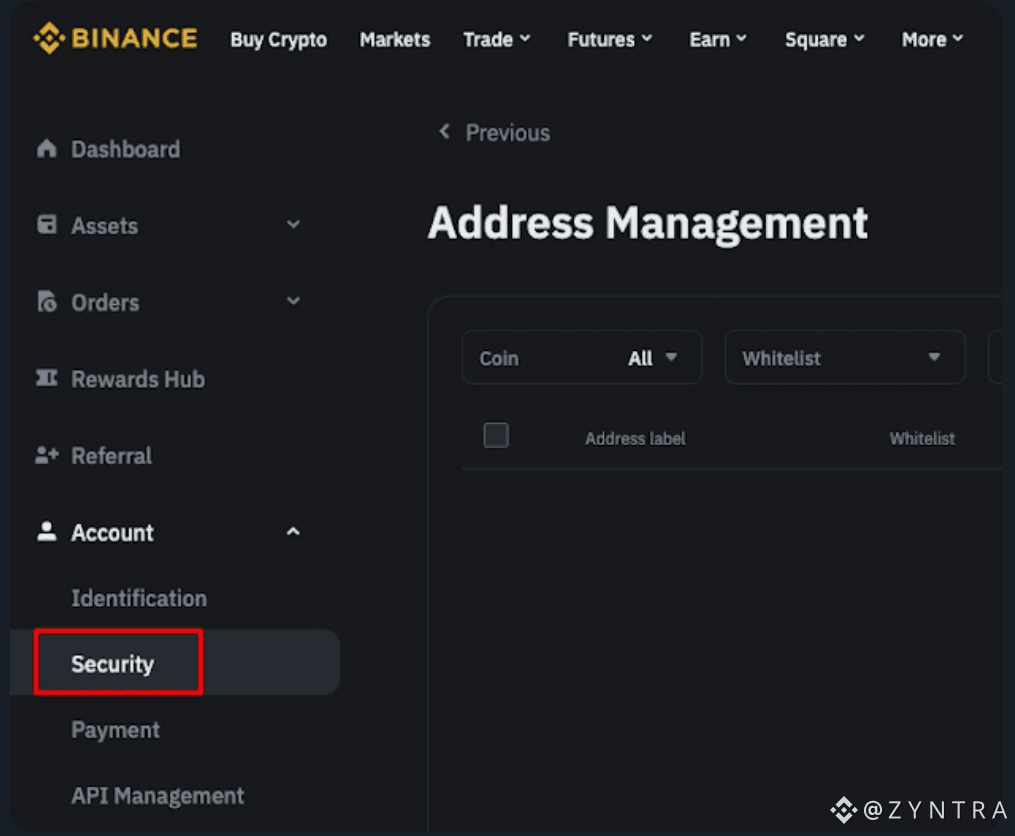Click the Referral add-person icon

(46, 455)
